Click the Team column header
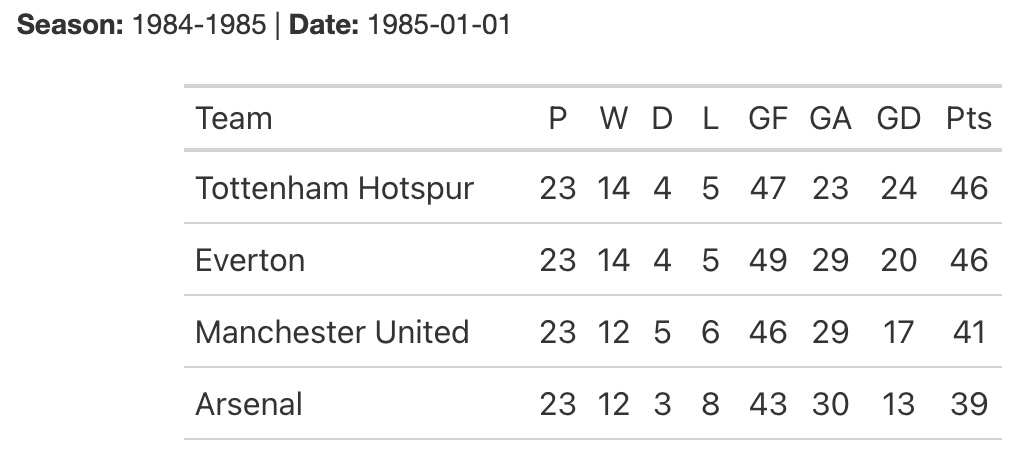This screenshot has height=456, width=1036. click(x=234, y=119)
